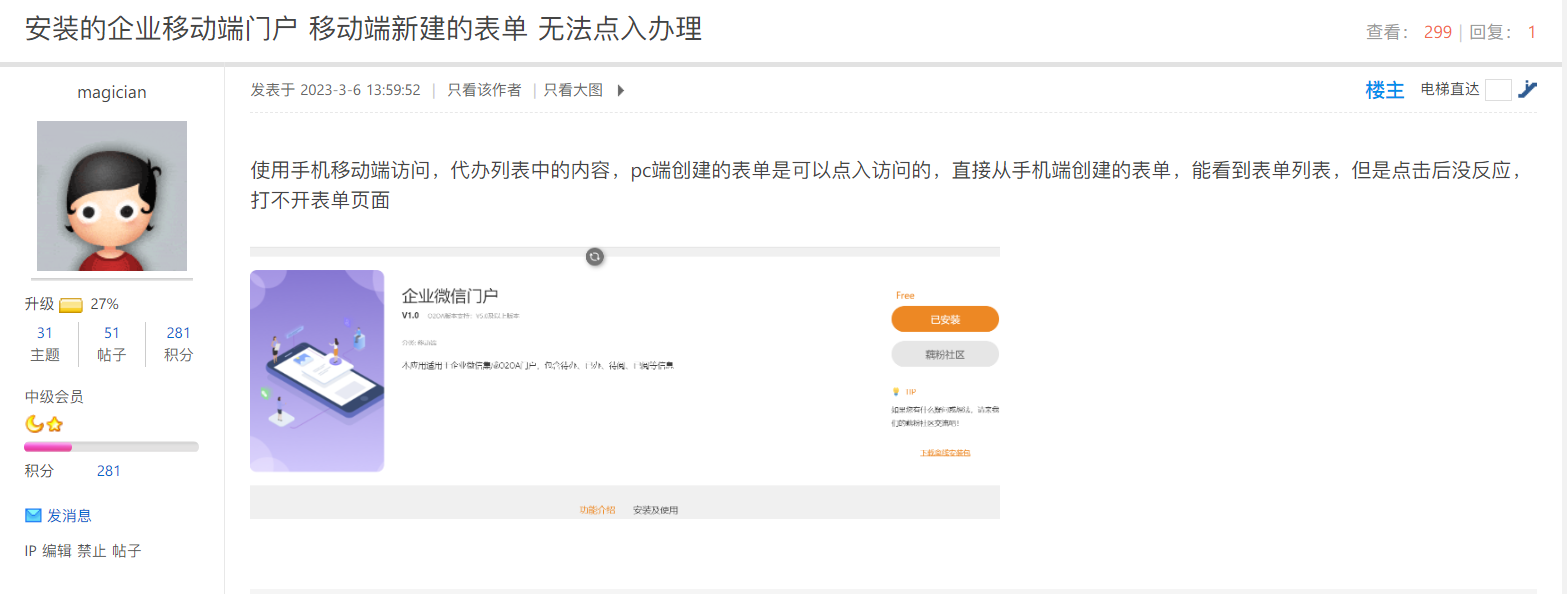Viewport: 1567px width, 594px height.
Task: Click 只看该作者 to filter posts
Action: click(484, 90)
